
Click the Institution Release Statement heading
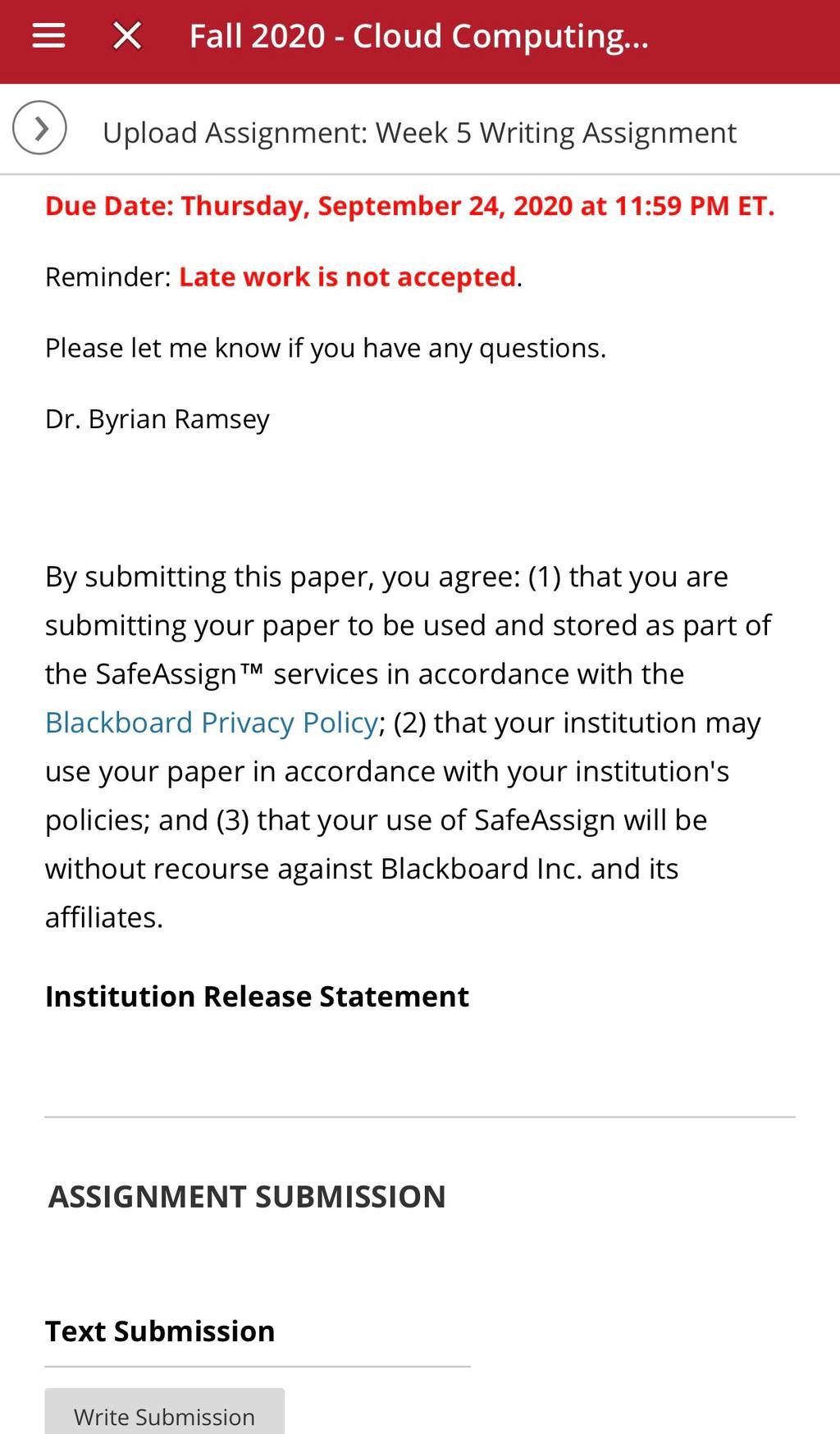tap(257, 997)
